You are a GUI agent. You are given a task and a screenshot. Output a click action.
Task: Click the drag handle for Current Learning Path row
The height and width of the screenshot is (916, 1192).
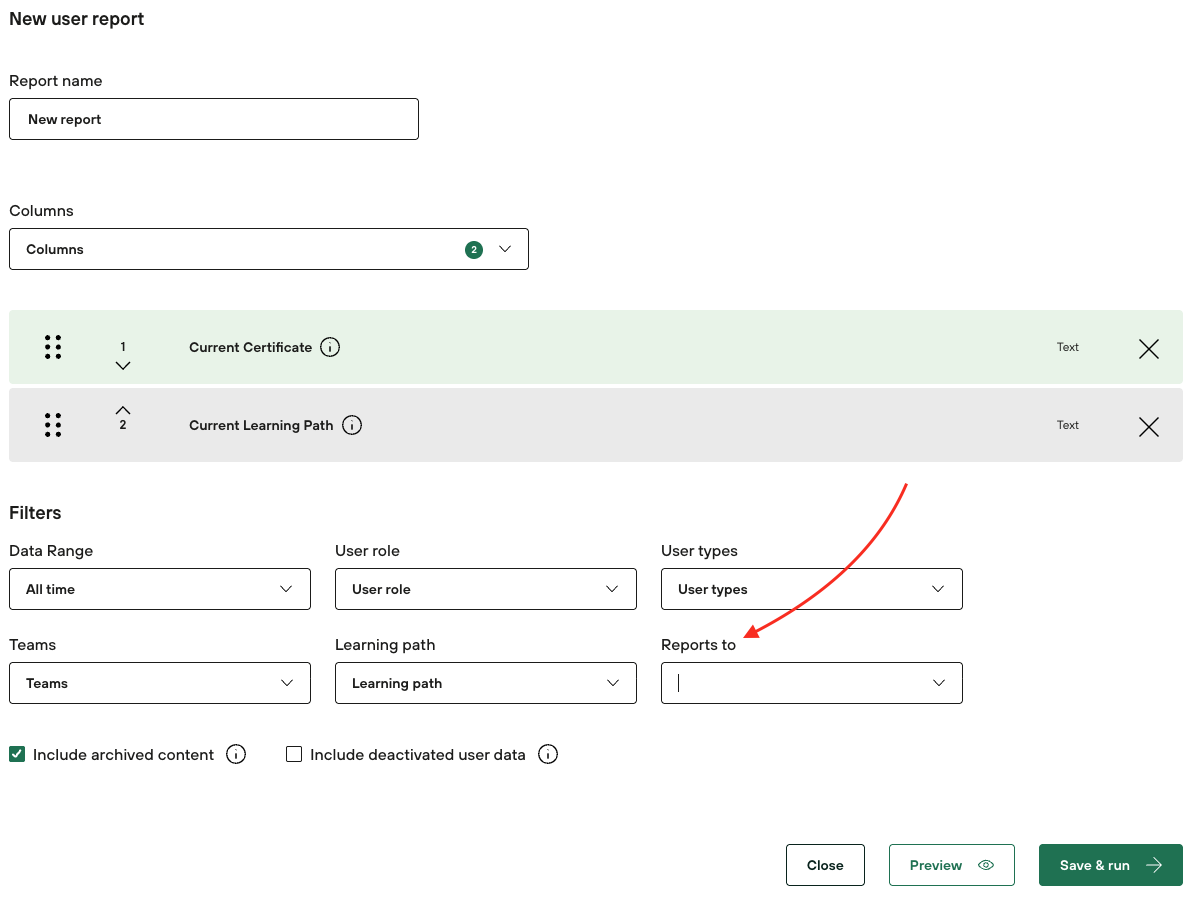coord(53,425)
